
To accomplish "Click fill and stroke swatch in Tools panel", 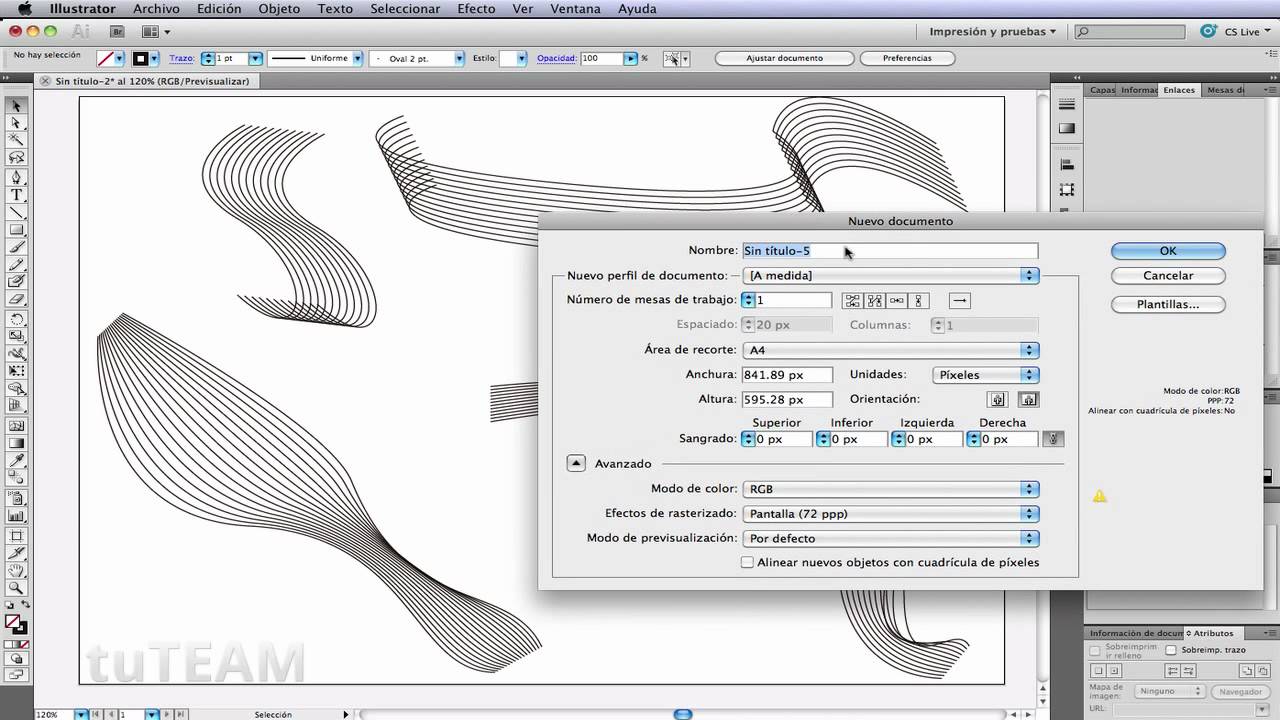I will coord(16,624).
